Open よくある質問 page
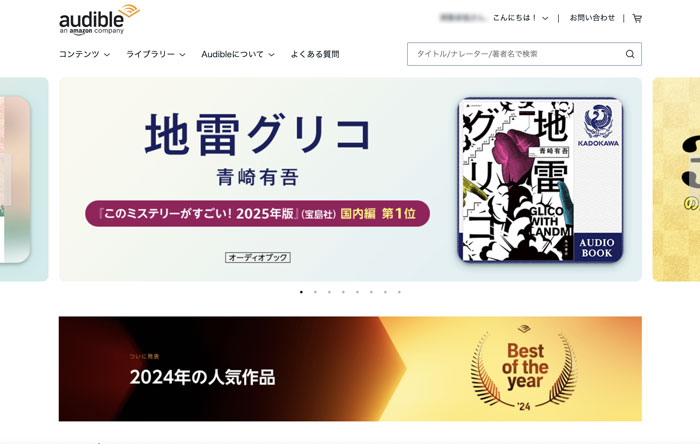This screenshot has width=700, height=444. coord(315,54)
